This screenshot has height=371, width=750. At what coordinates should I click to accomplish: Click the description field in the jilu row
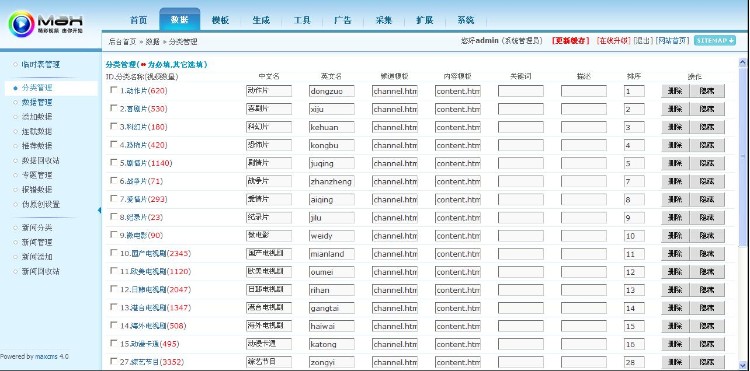pyautogui.click(x=584, y=218)
